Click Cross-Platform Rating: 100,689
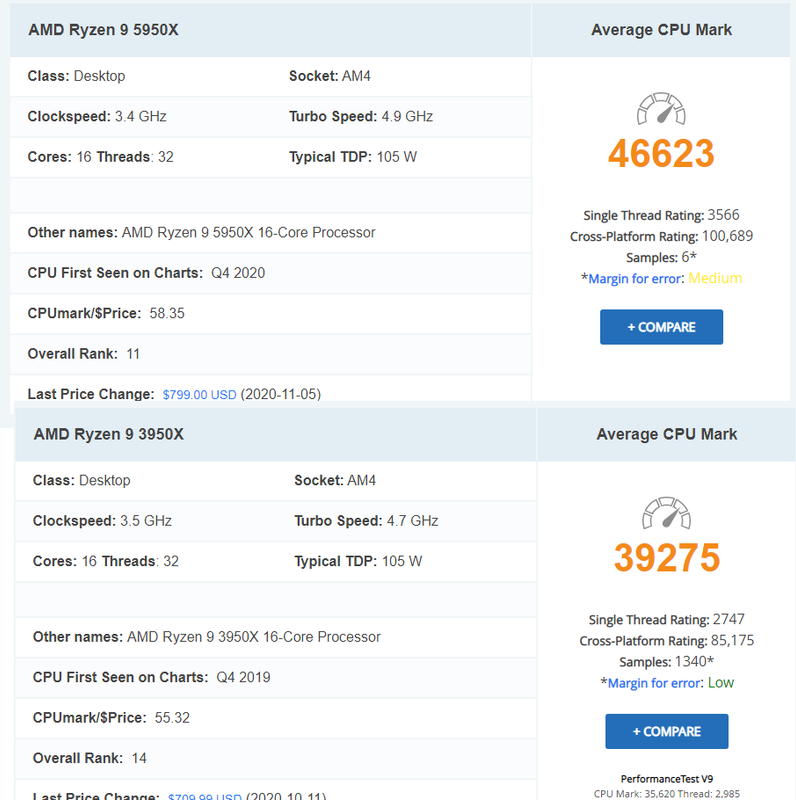 (x=661, y=236)
